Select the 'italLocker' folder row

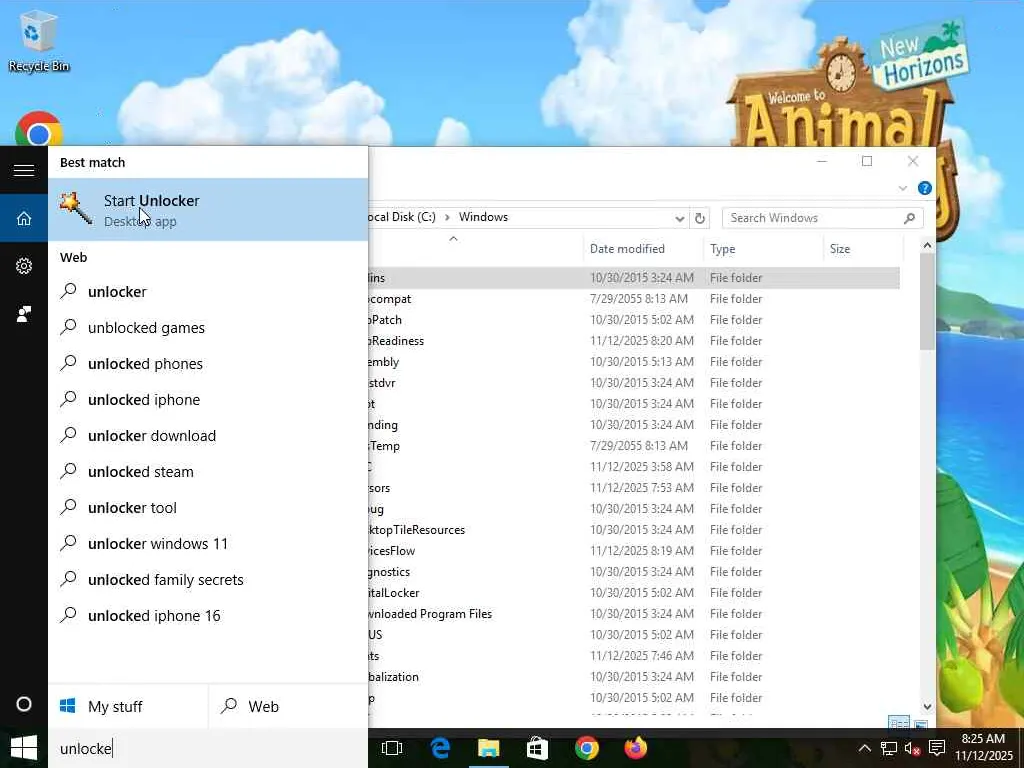pos(634,593)
